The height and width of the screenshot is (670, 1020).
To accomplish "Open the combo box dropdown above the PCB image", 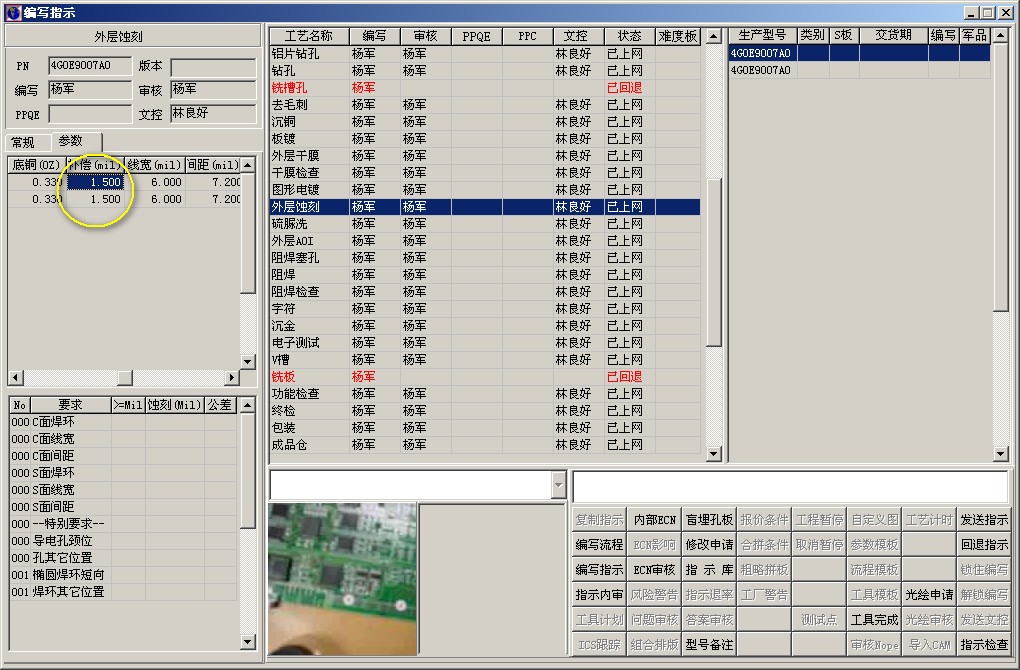I will coord(558,485).
